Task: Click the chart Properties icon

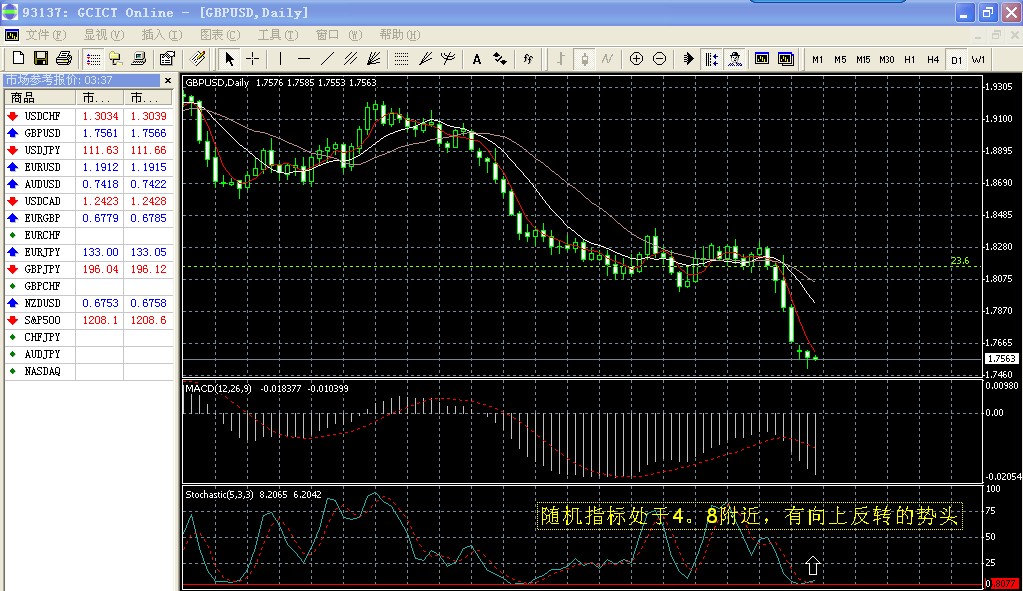Action: 167,59
